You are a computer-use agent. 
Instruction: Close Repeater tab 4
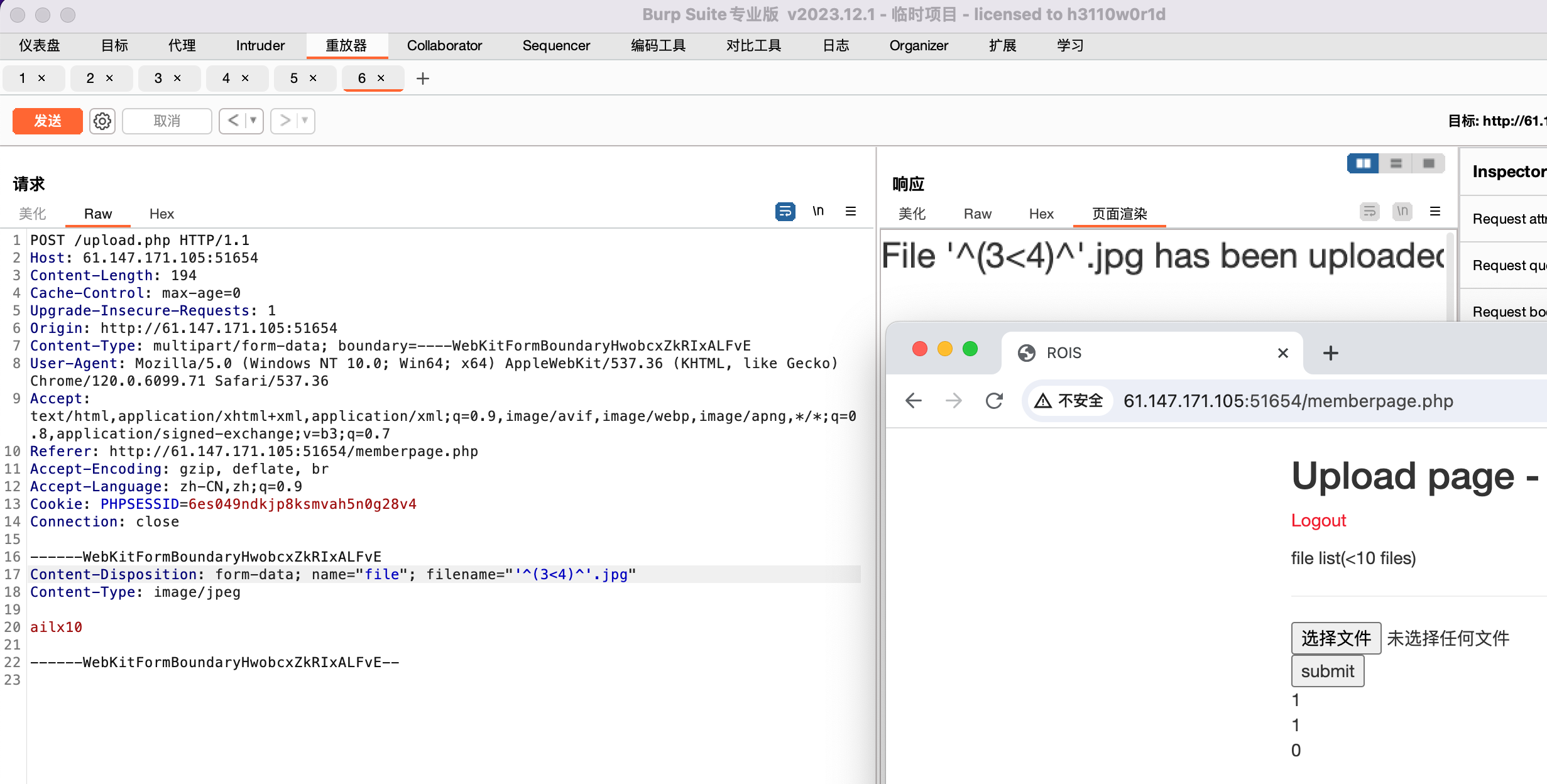[x=245, y=78]
